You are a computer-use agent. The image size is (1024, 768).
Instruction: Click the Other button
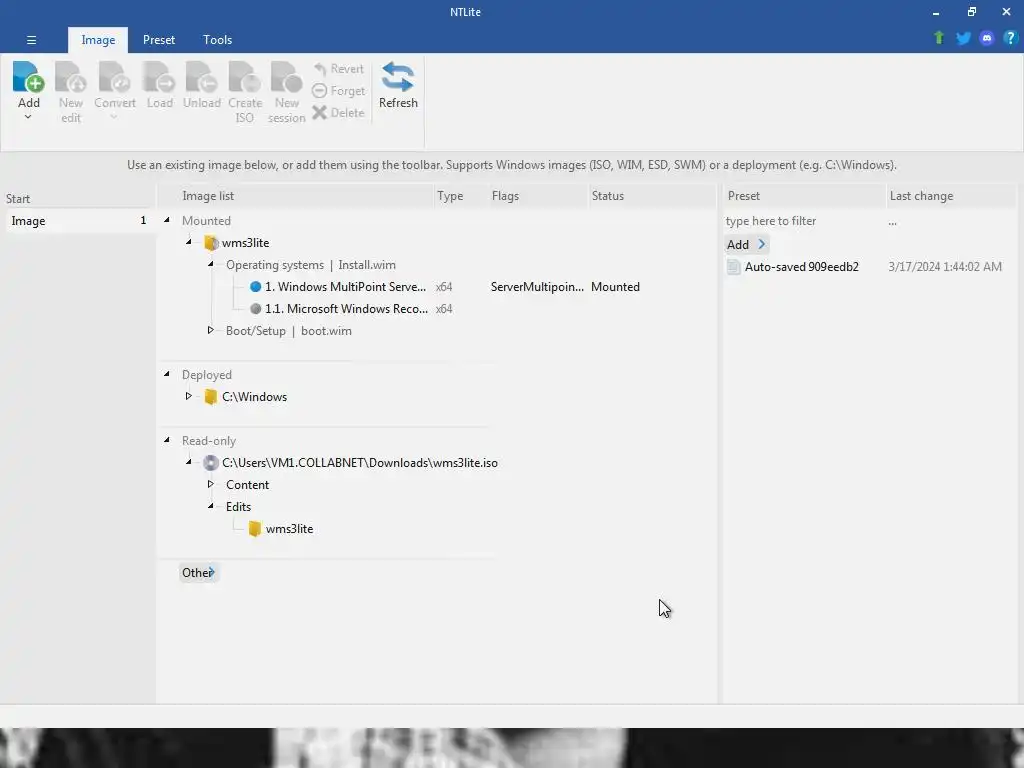pos(198,573)
